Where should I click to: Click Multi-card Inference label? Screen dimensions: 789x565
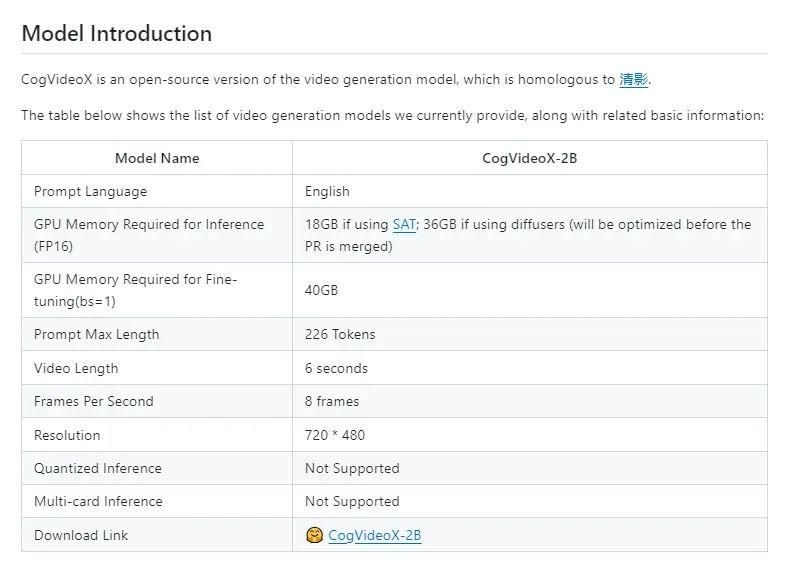[98, 502]
